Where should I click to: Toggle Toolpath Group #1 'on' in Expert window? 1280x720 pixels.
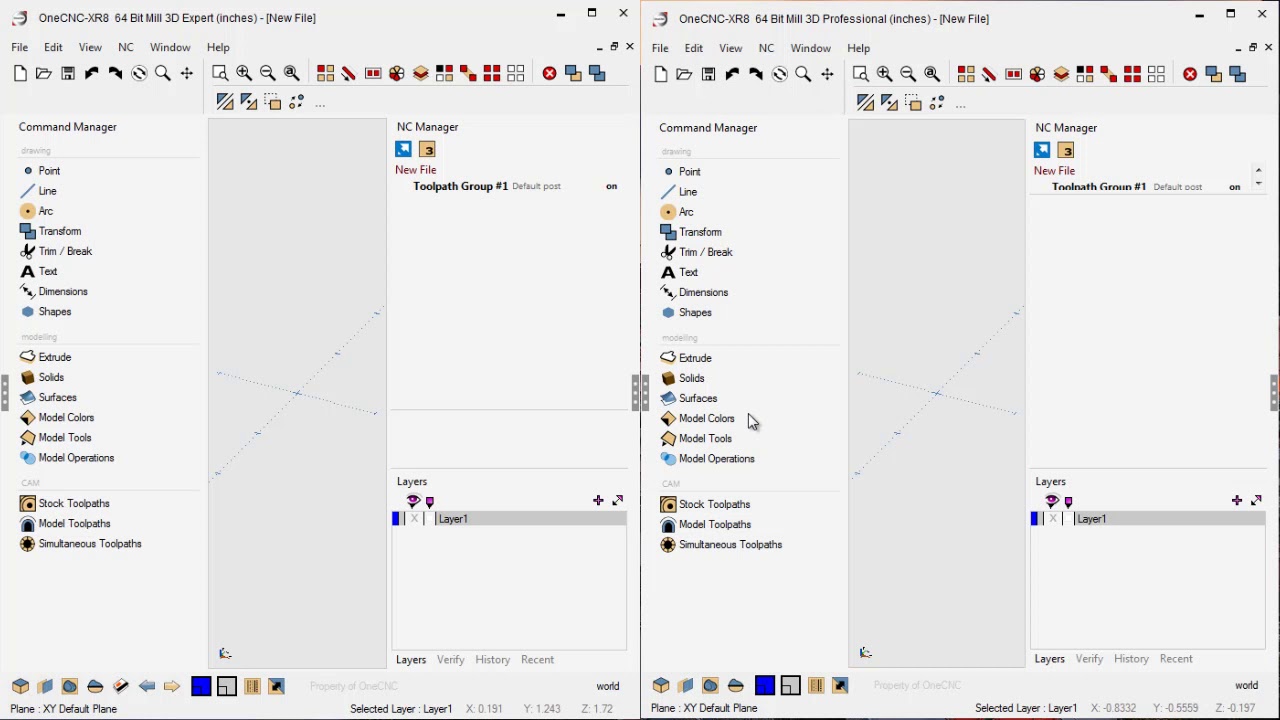coord(611,186)
